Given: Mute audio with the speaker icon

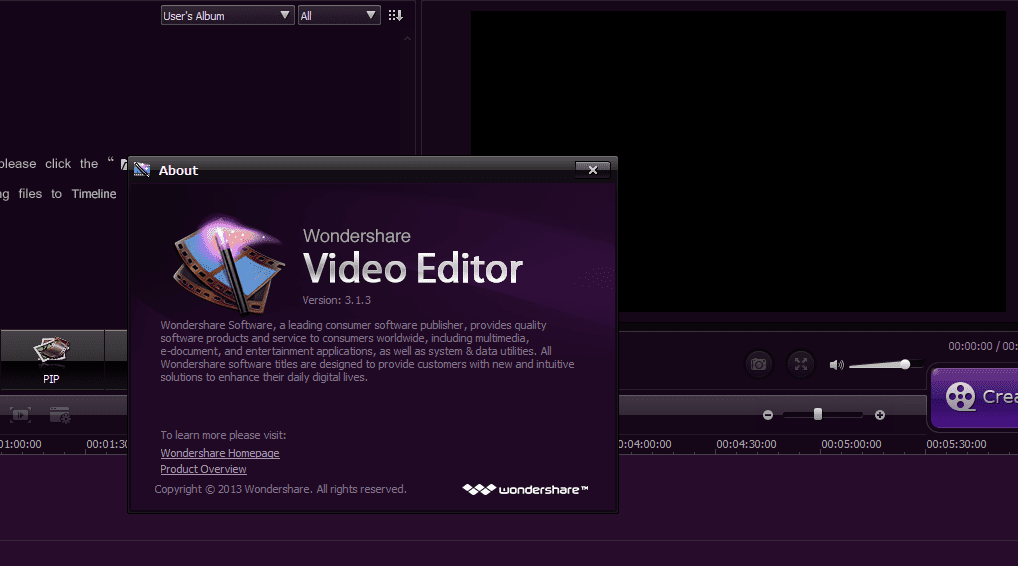Looking at the screenshot, I should (836, 365).
